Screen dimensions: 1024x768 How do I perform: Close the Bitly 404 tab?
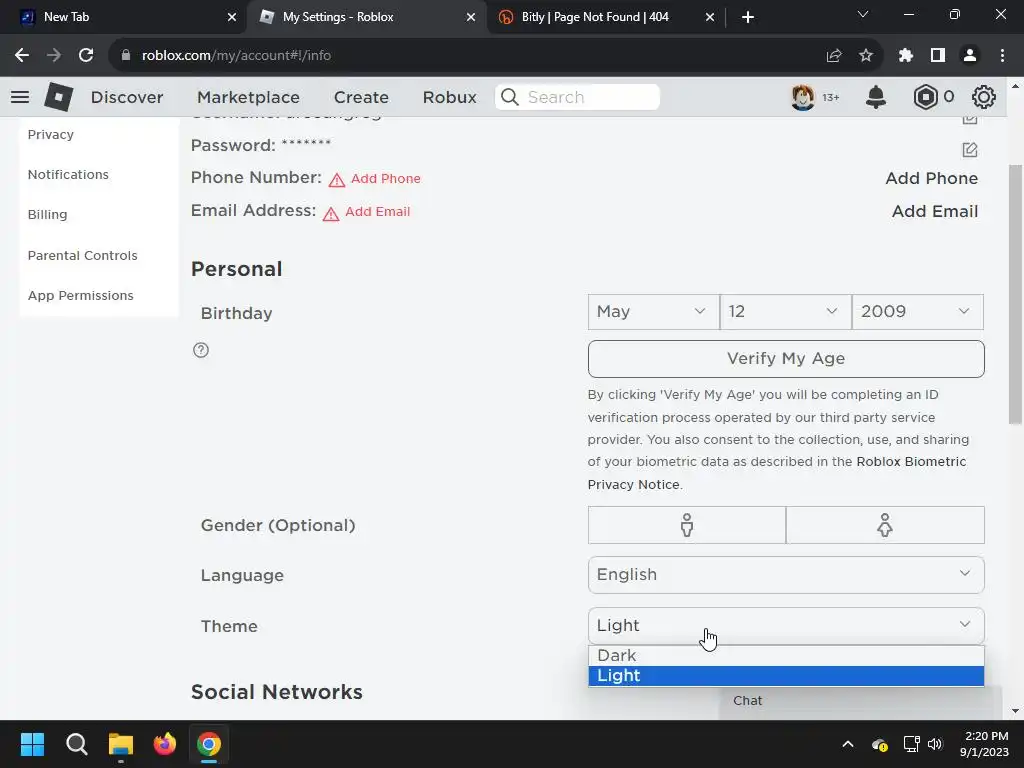tap(710, 17)
